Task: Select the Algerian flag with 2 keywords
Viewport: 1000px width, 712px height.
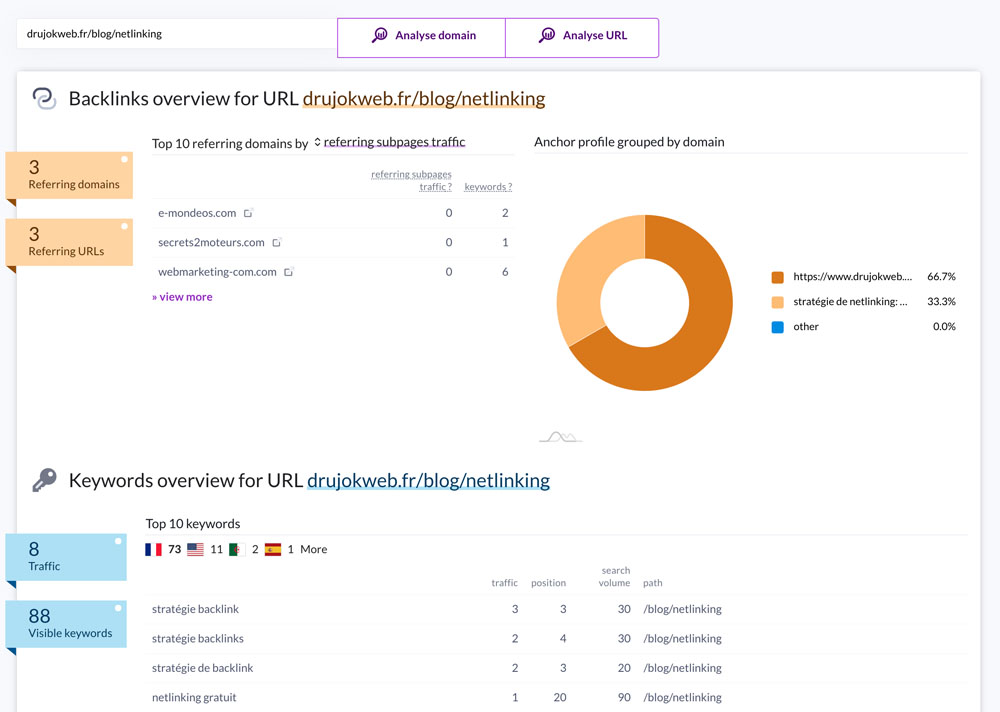Action: (x=237, y=549)
